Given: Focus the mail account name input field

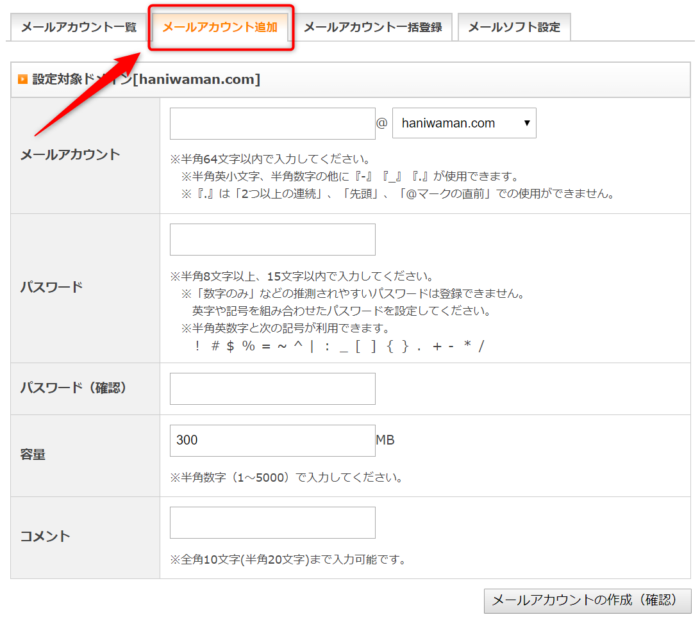Looking at the screenshot, I should [x=272, y=124].
